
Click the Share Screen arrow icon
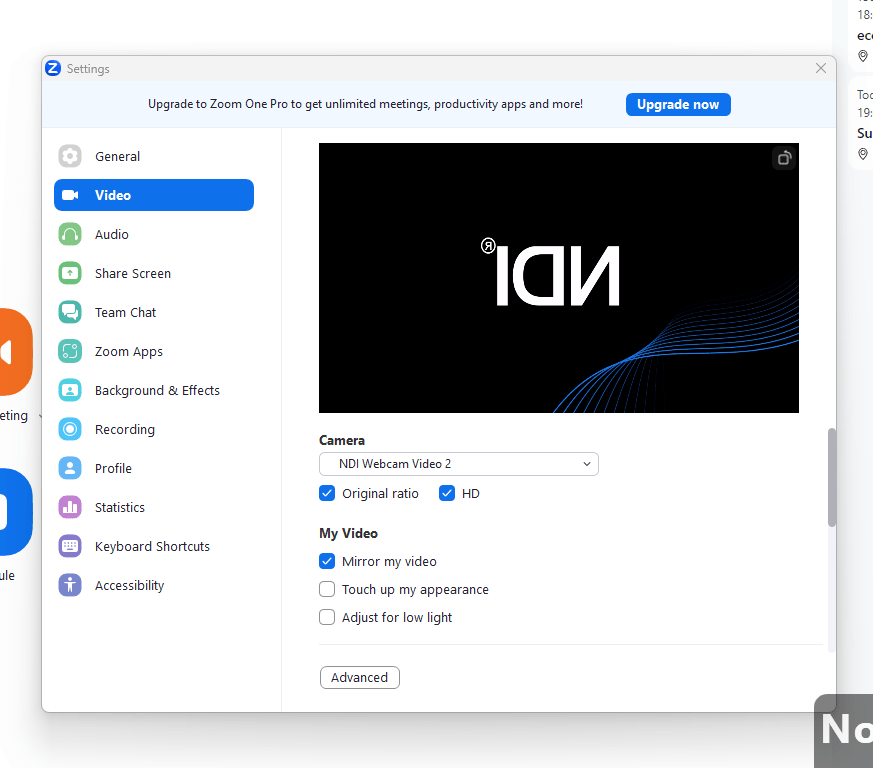click(x=70, y=273)
